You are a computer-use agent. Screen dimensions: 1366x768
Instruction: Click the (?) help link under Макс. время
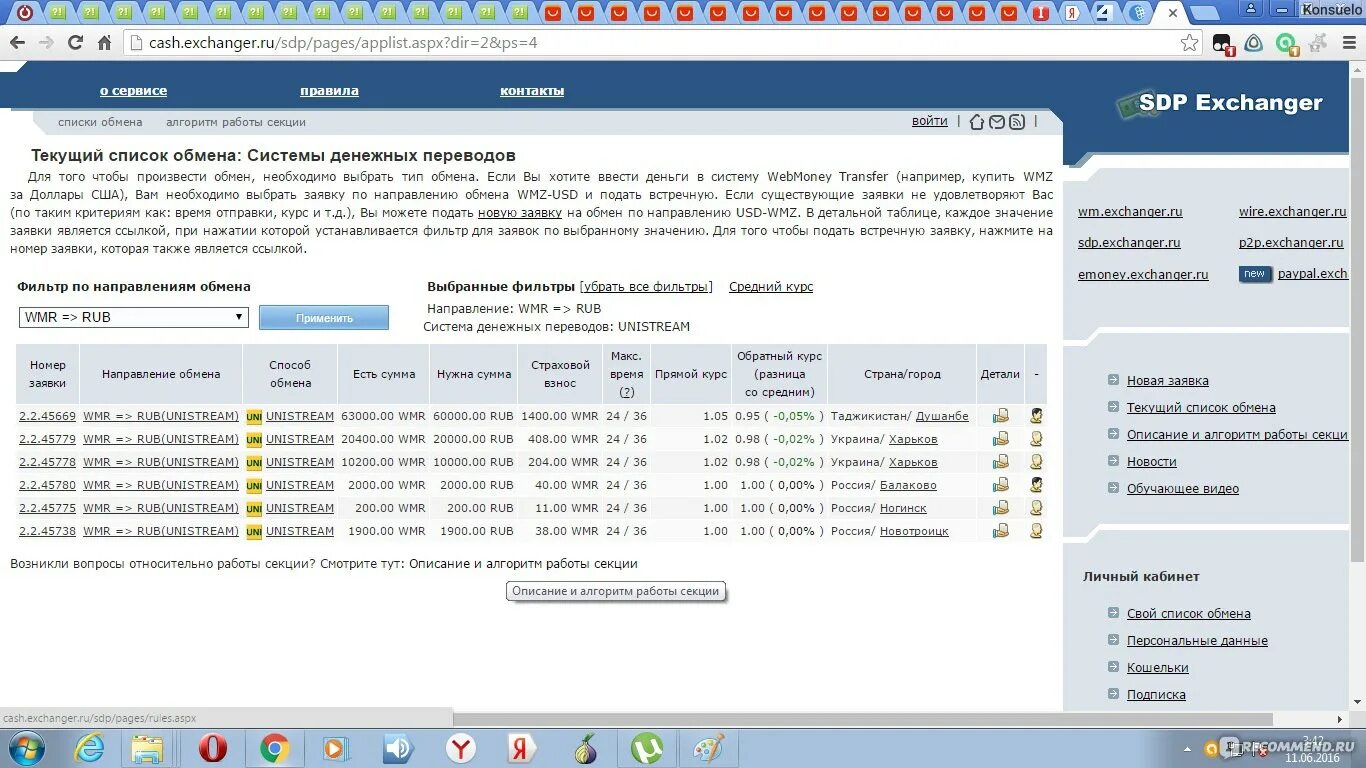[x=627, y=392]
